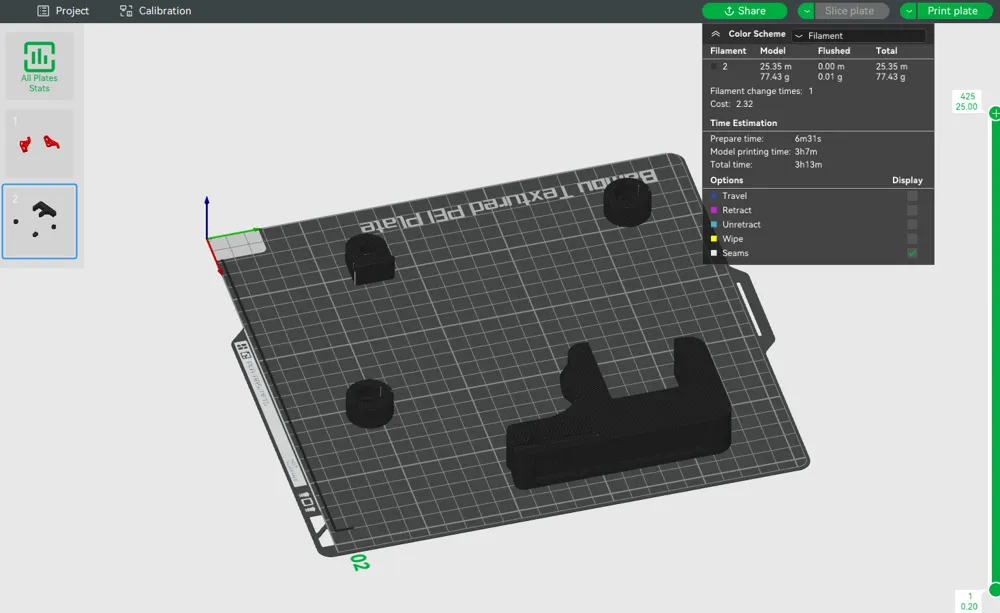1000x613 pixels.
Task: Click the cyan Unretract legend color square
Action: (714, 225)
